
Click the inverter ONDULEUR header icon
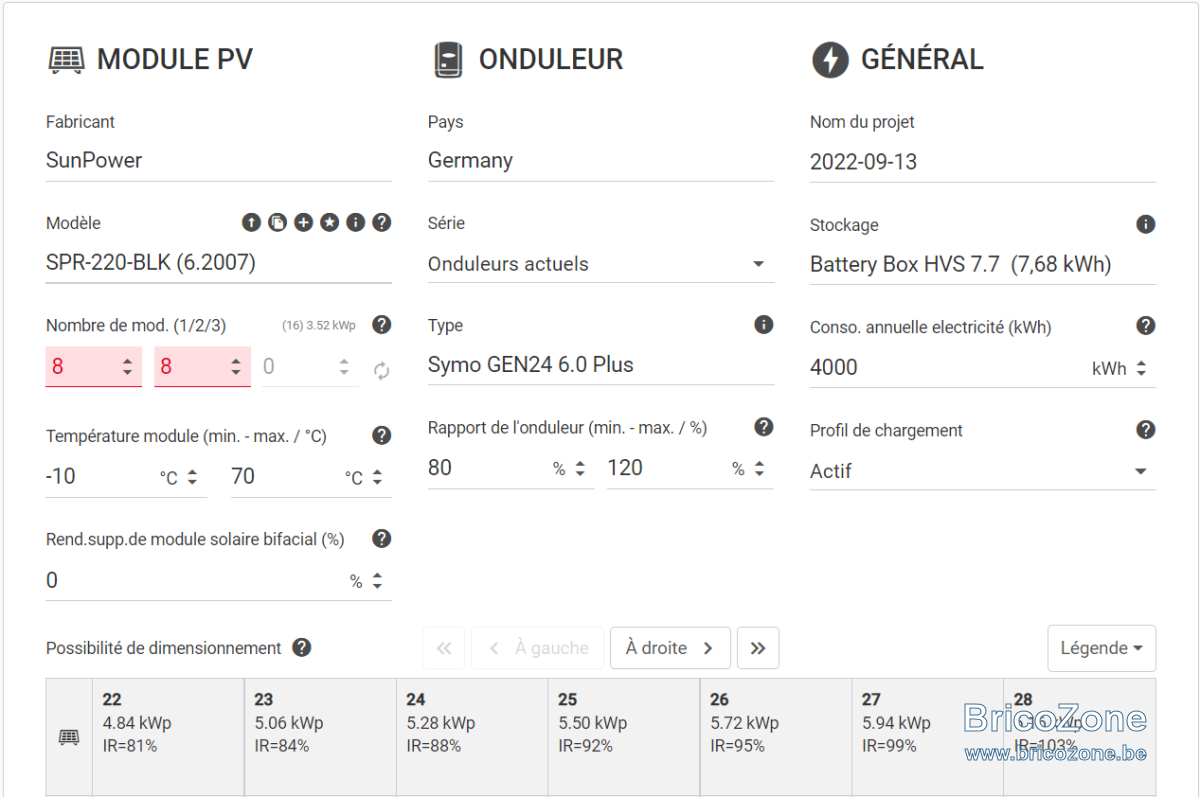click(448, 60)
